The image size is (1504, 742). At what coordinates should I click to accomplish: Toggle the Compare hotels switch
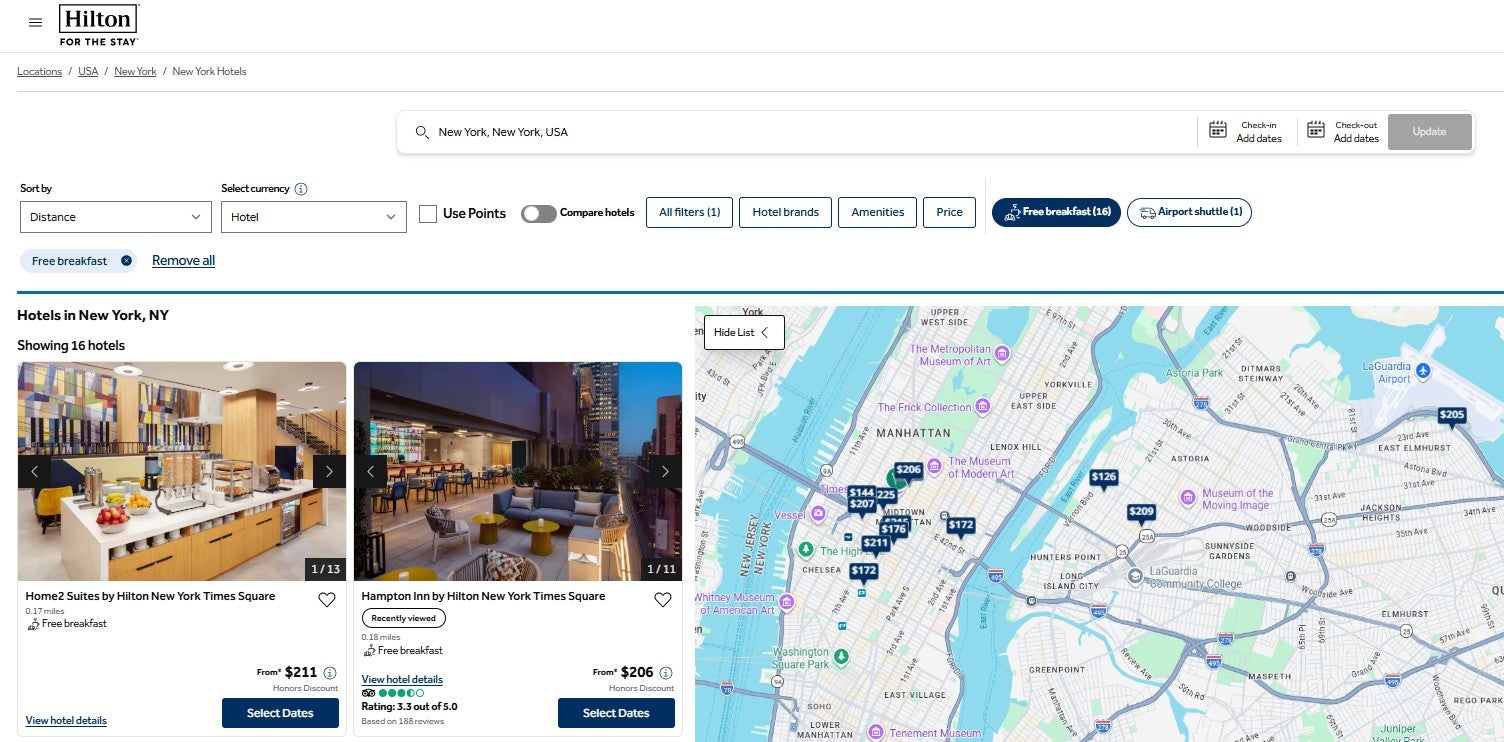tap(538, 213)
